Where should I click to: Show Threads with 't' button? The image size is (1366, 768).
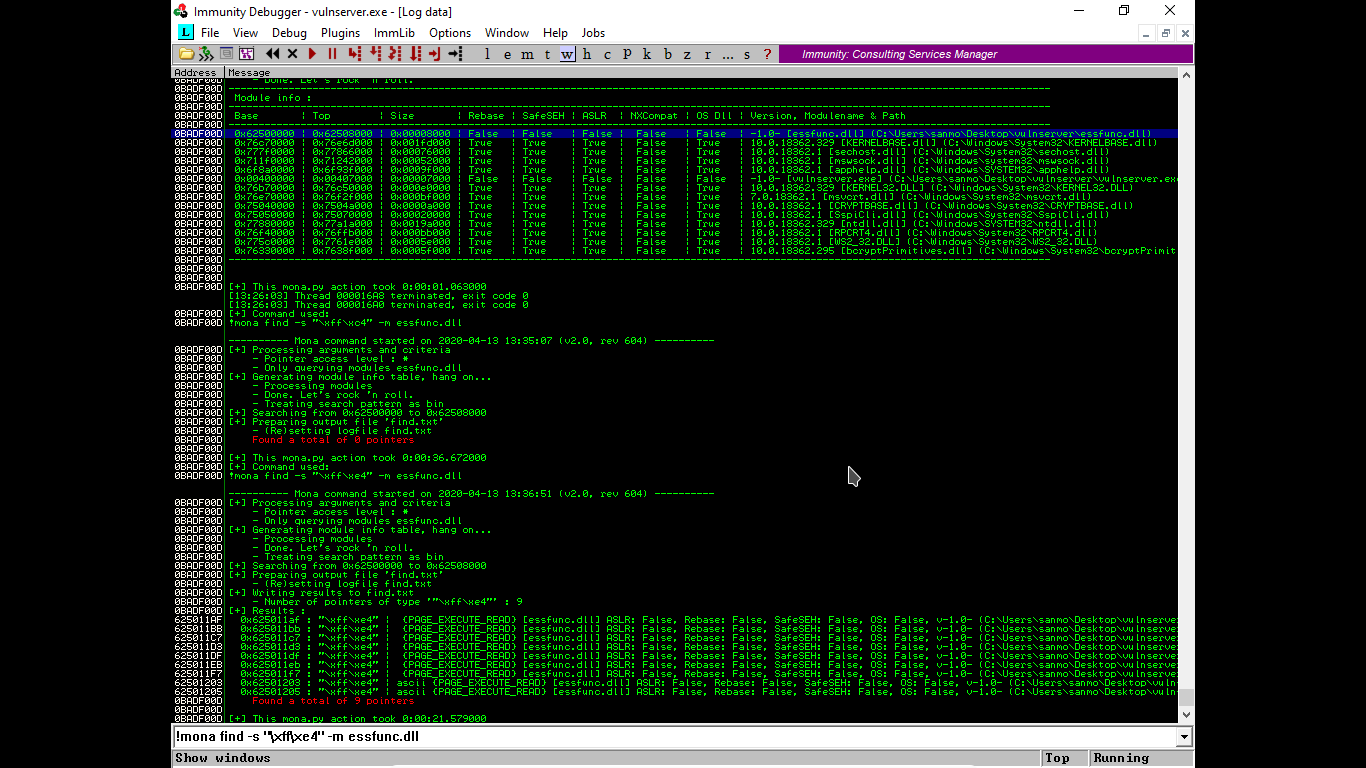(547, 54)
